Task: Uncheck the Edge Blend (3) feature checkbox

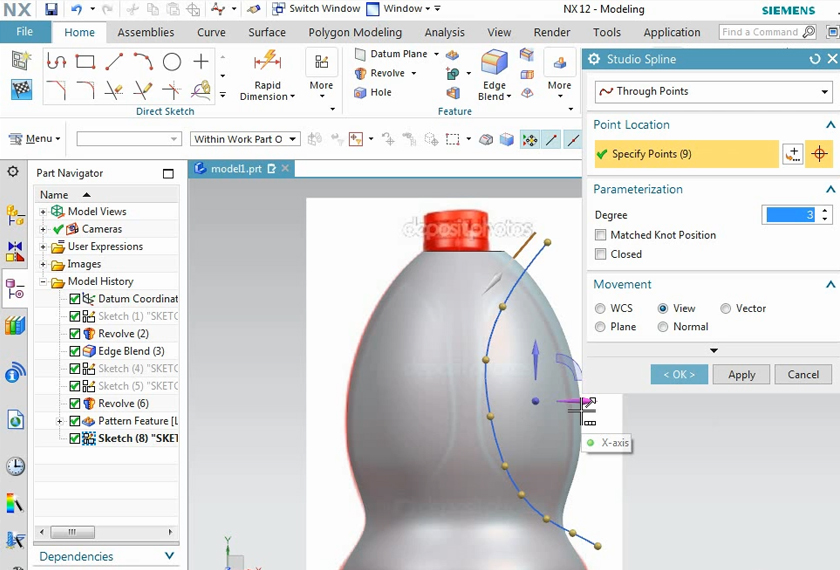Action: (x=75, y=351)
